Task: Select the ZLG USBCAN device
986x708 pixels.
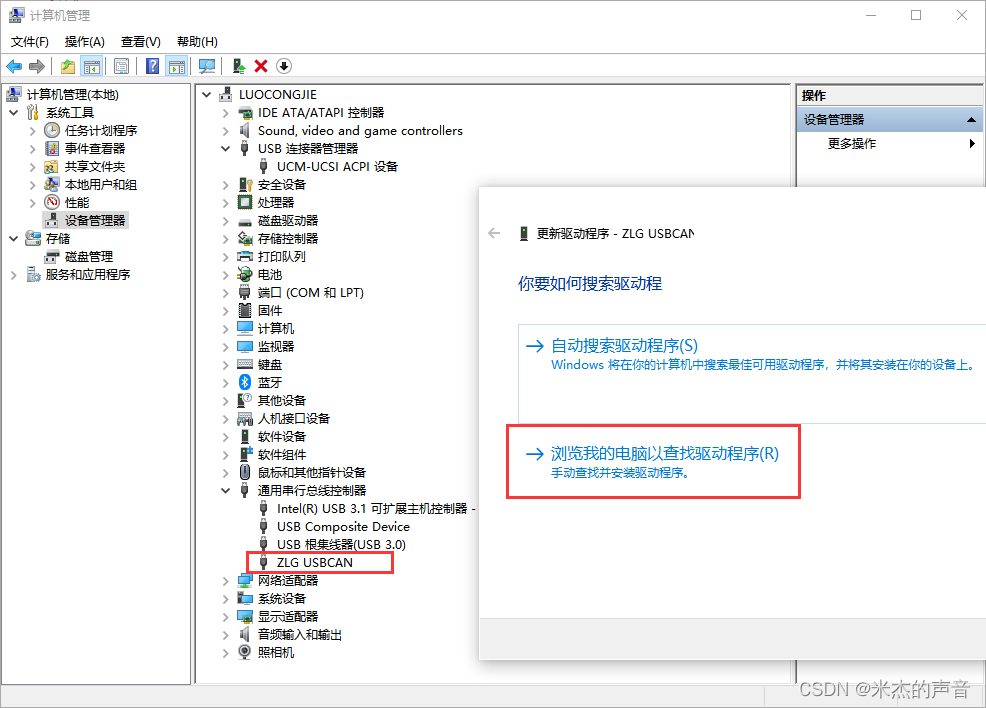Action: [x=314, y=563]
